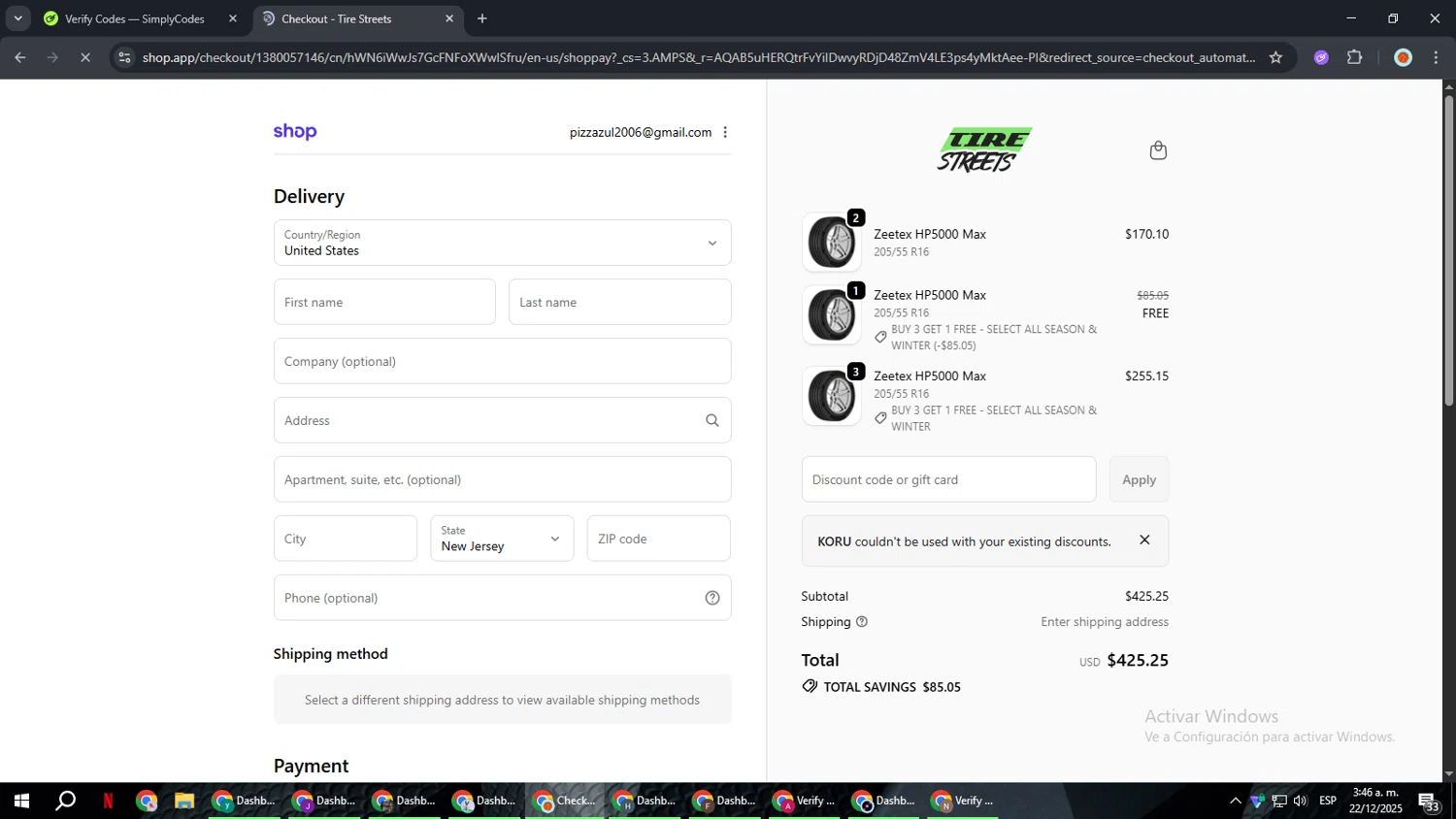This screenshot has width=1456, height=819.
Task: Show hidden system tray icons
Action: click(1235, 801)
